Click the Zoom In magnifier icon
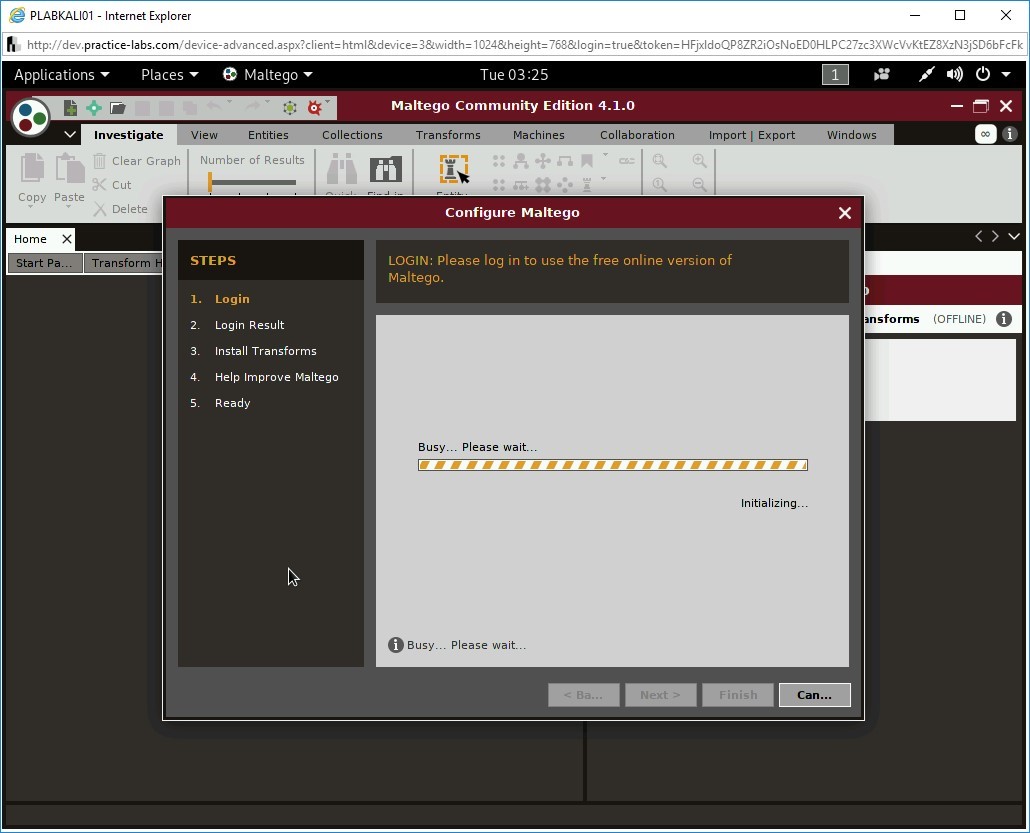 point(698,160)
